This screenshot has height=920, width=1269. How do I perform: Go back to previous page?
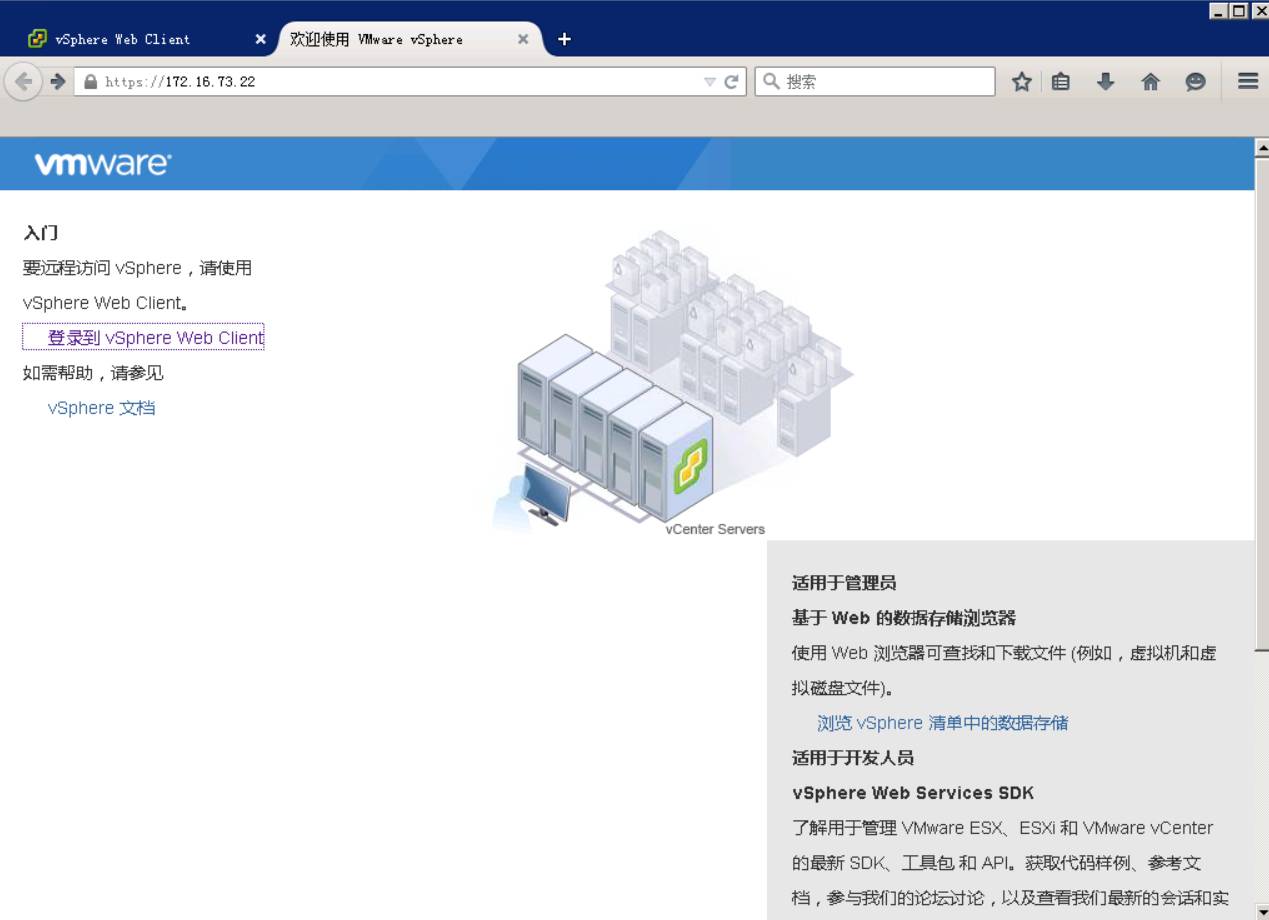tap(23, 82)
